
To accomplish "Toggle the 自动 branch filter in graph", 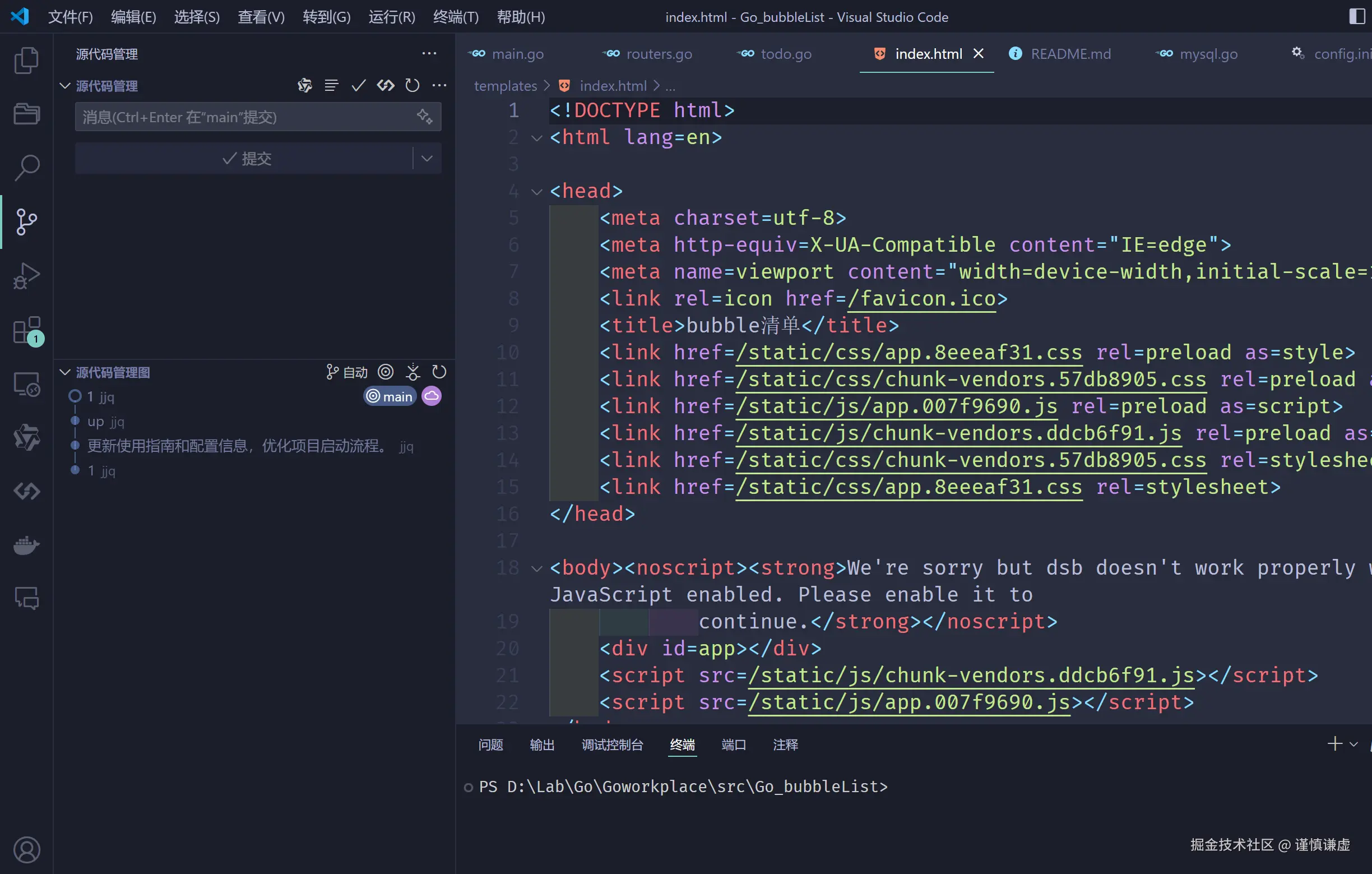I will pyautogui.click(x=347, y=373).
